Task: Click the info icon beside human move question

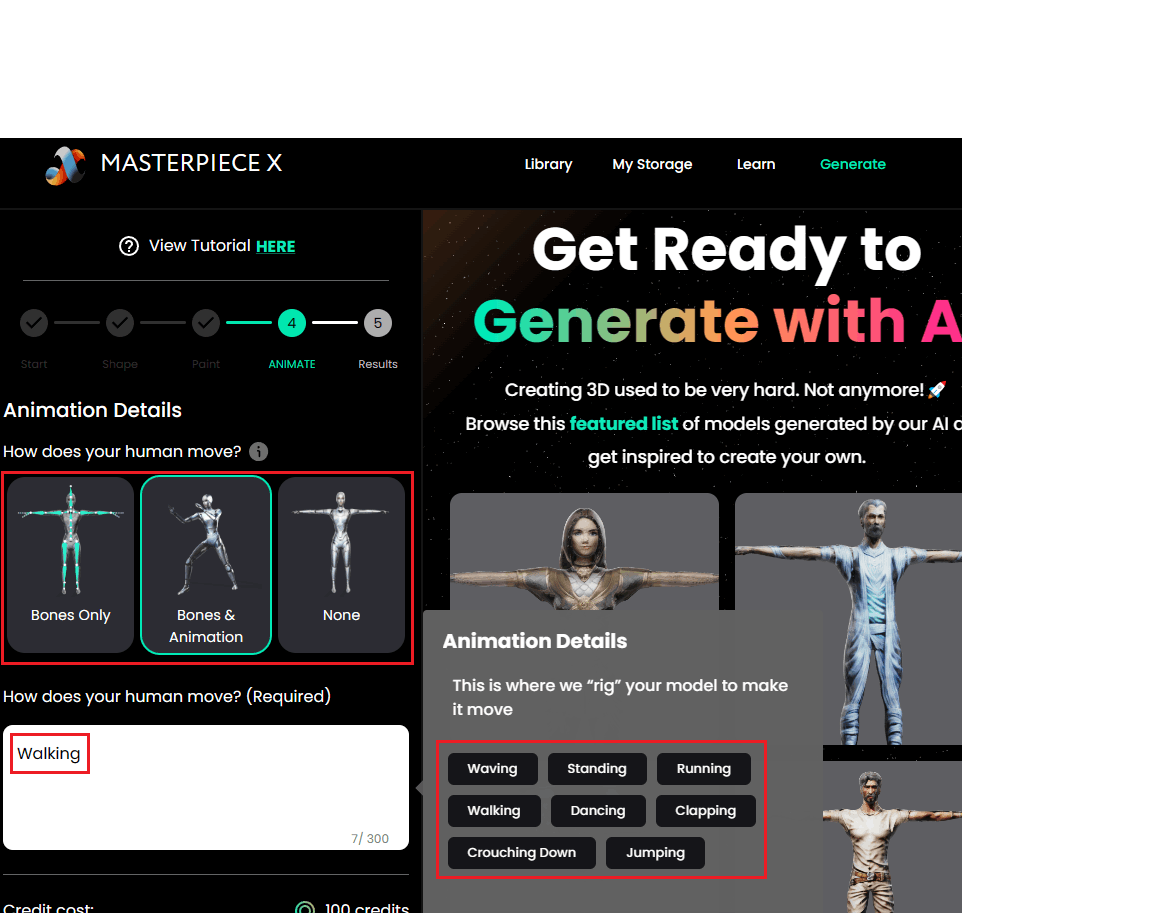Action: pos(259,451)
